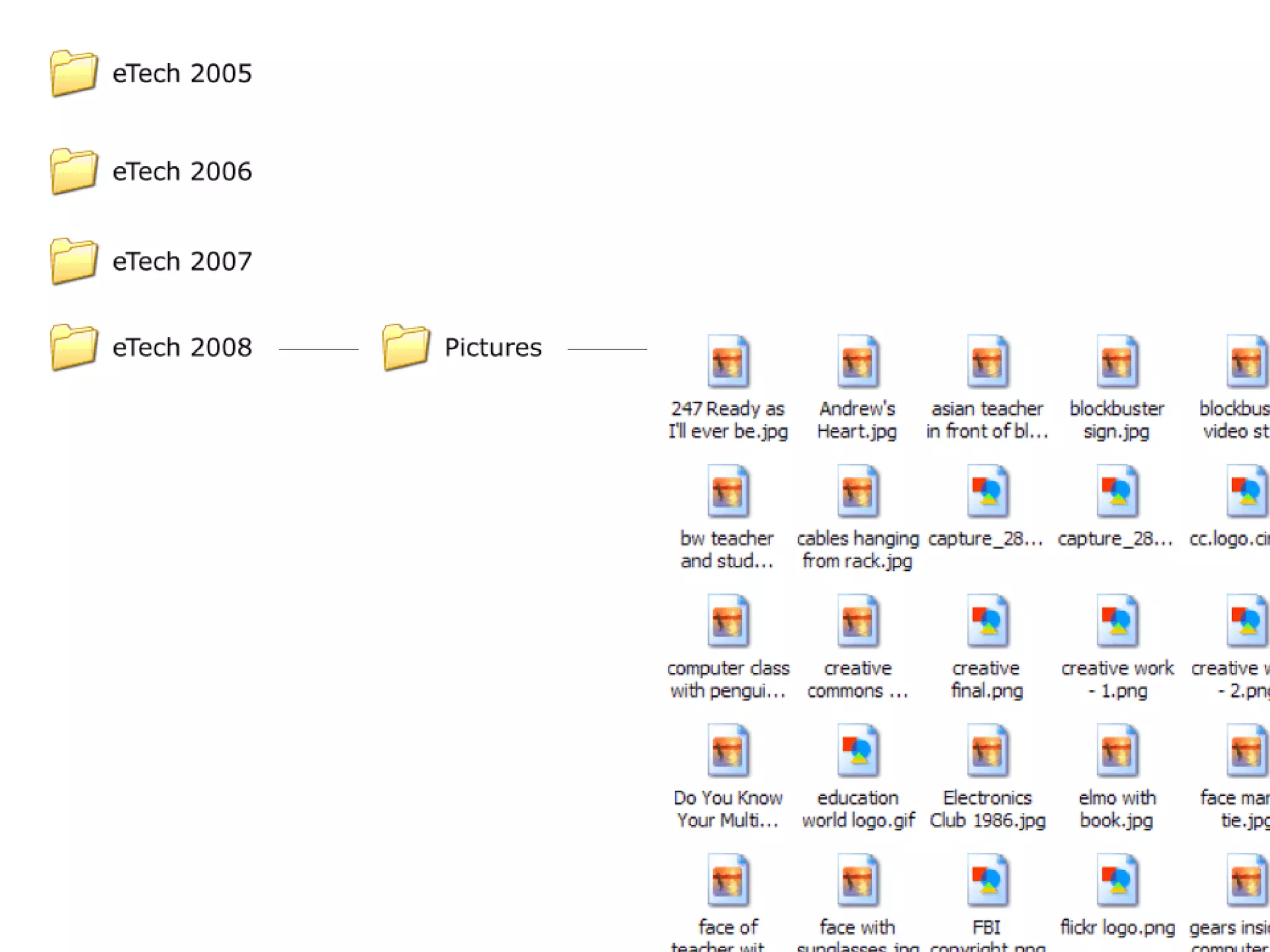This screenshot has height=952, width=1270.
Task: Select the creative commons image file
Action: [x=858, y=621]
